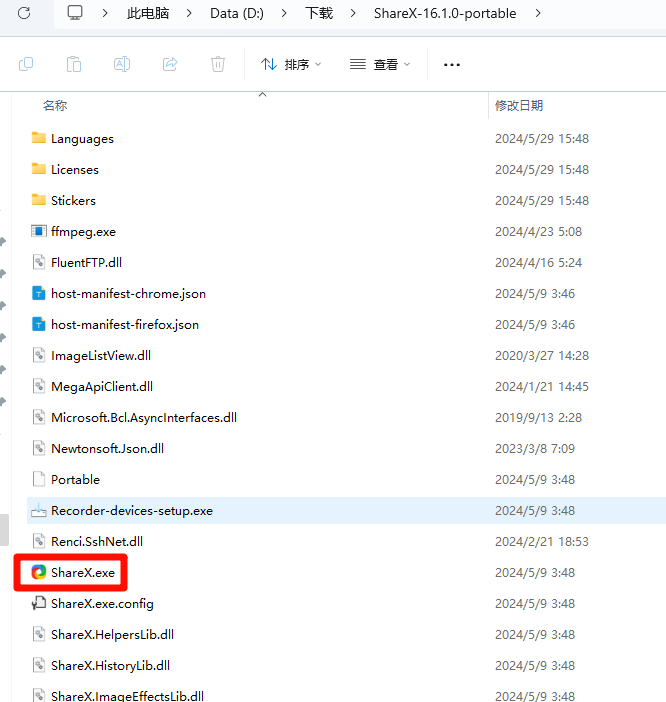Open the 查看 view dropdown
This screenshot has width=666, height=702.
[x=380, y=64]
